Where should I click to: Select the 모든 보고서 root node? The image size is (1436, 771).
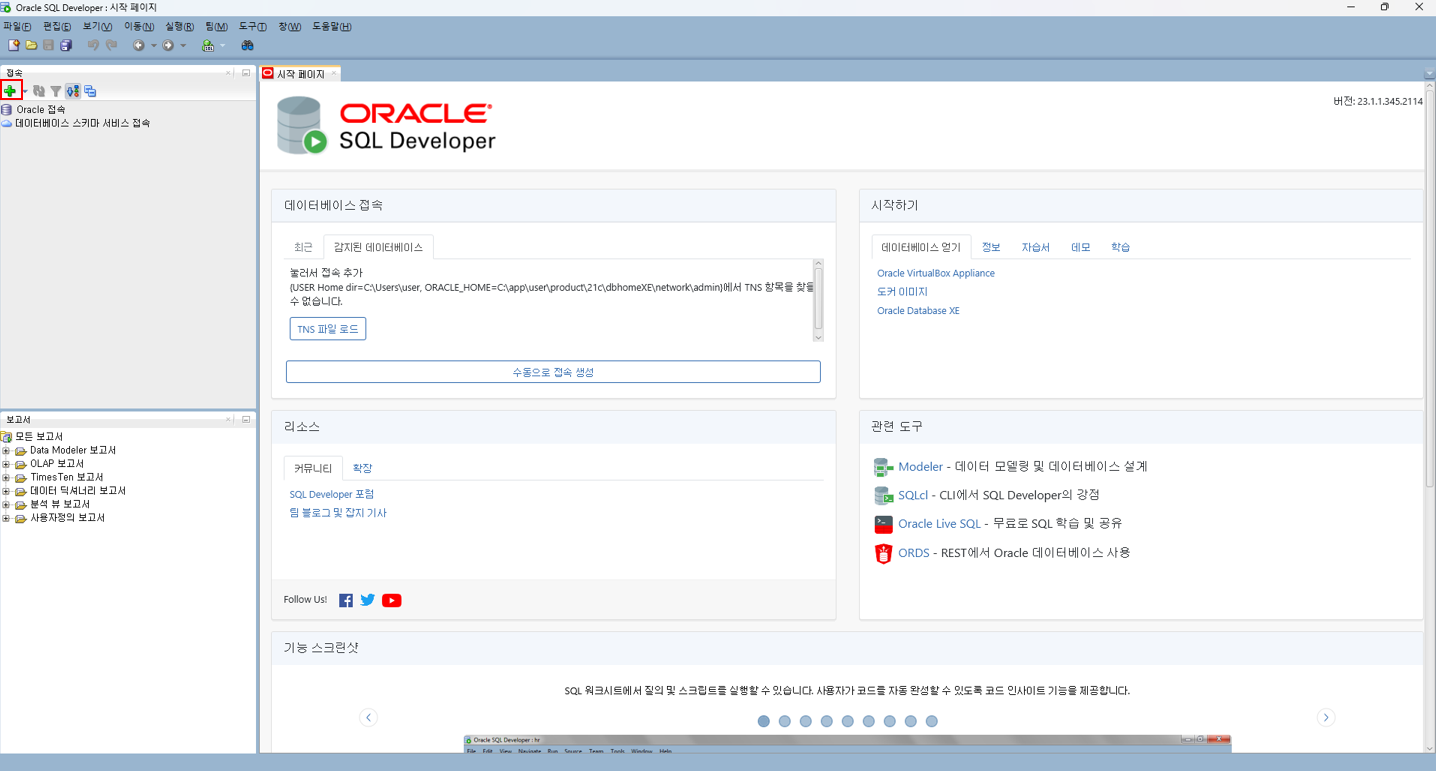point(39,437)
